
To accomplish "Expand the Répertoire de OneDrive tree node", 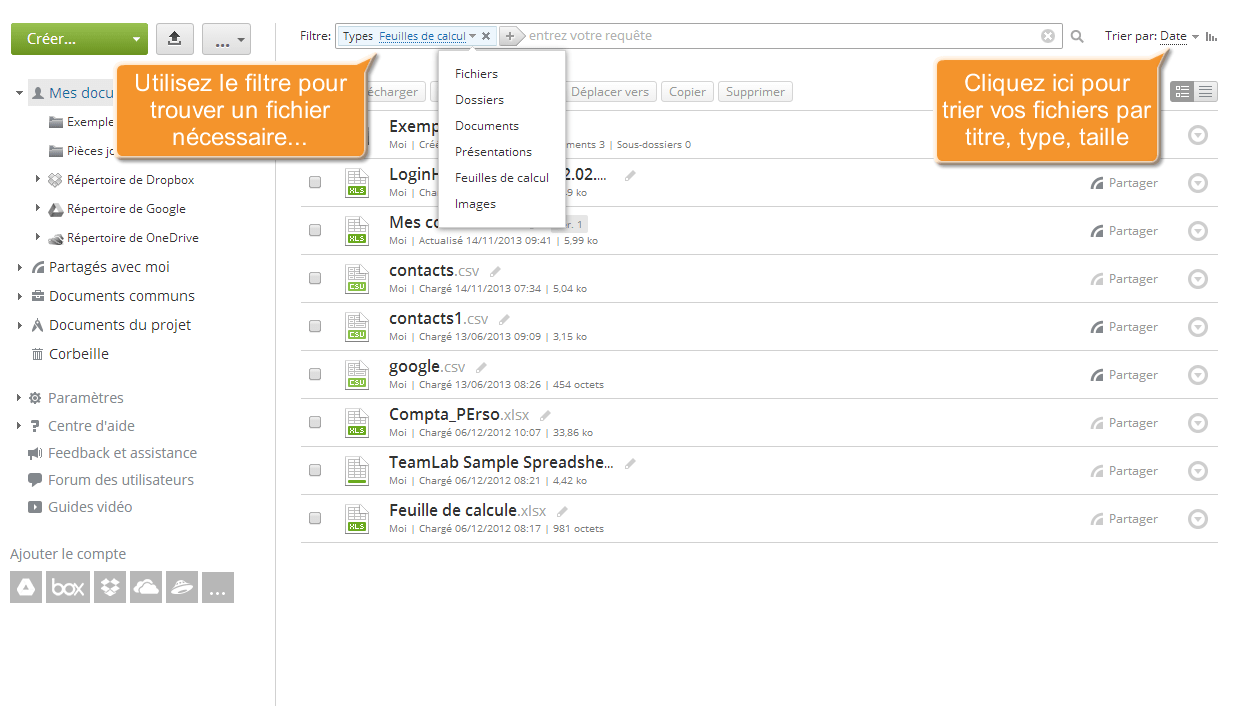I will 38,237.
